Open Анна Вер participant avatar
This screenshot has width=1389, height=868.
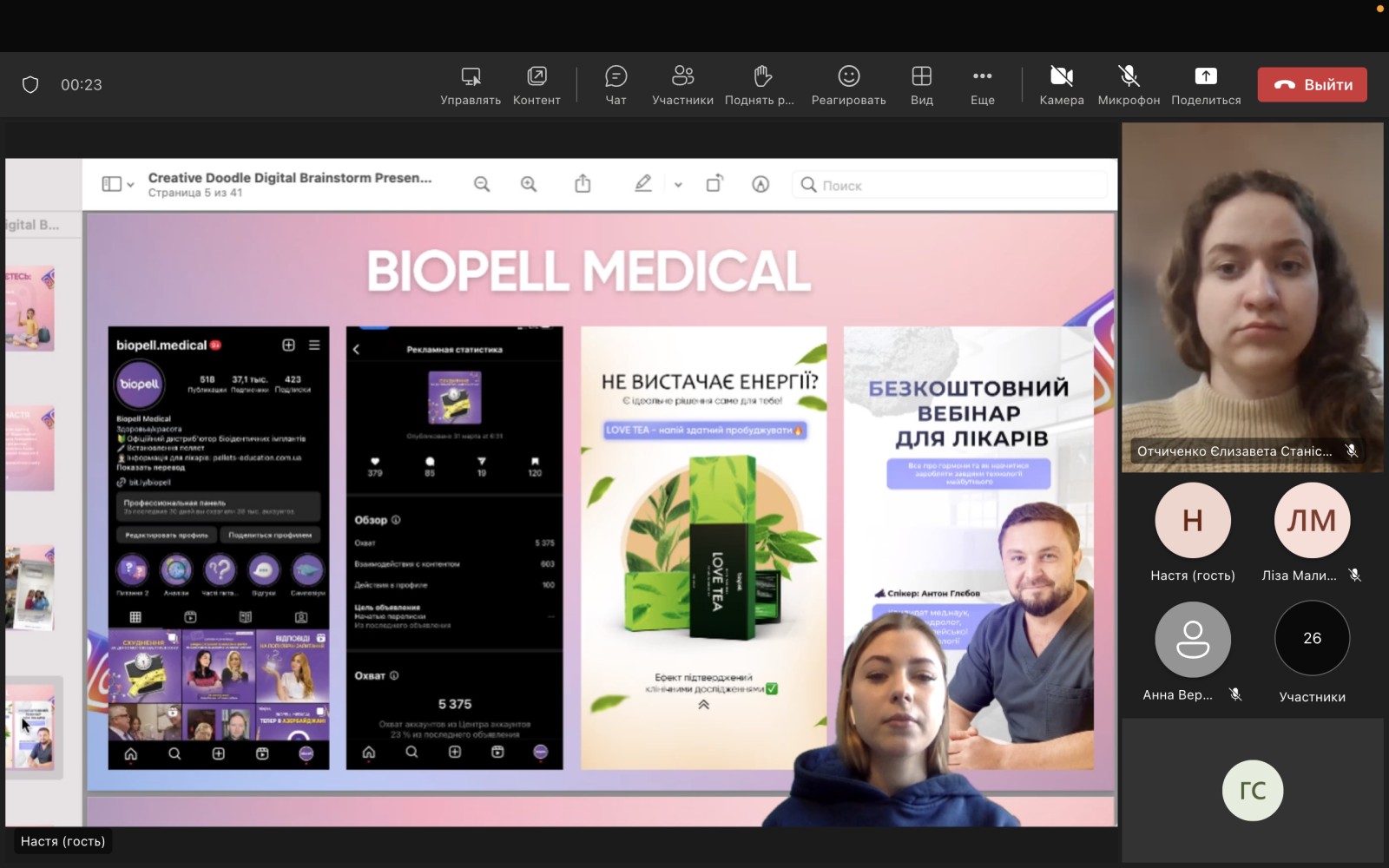1193,639
